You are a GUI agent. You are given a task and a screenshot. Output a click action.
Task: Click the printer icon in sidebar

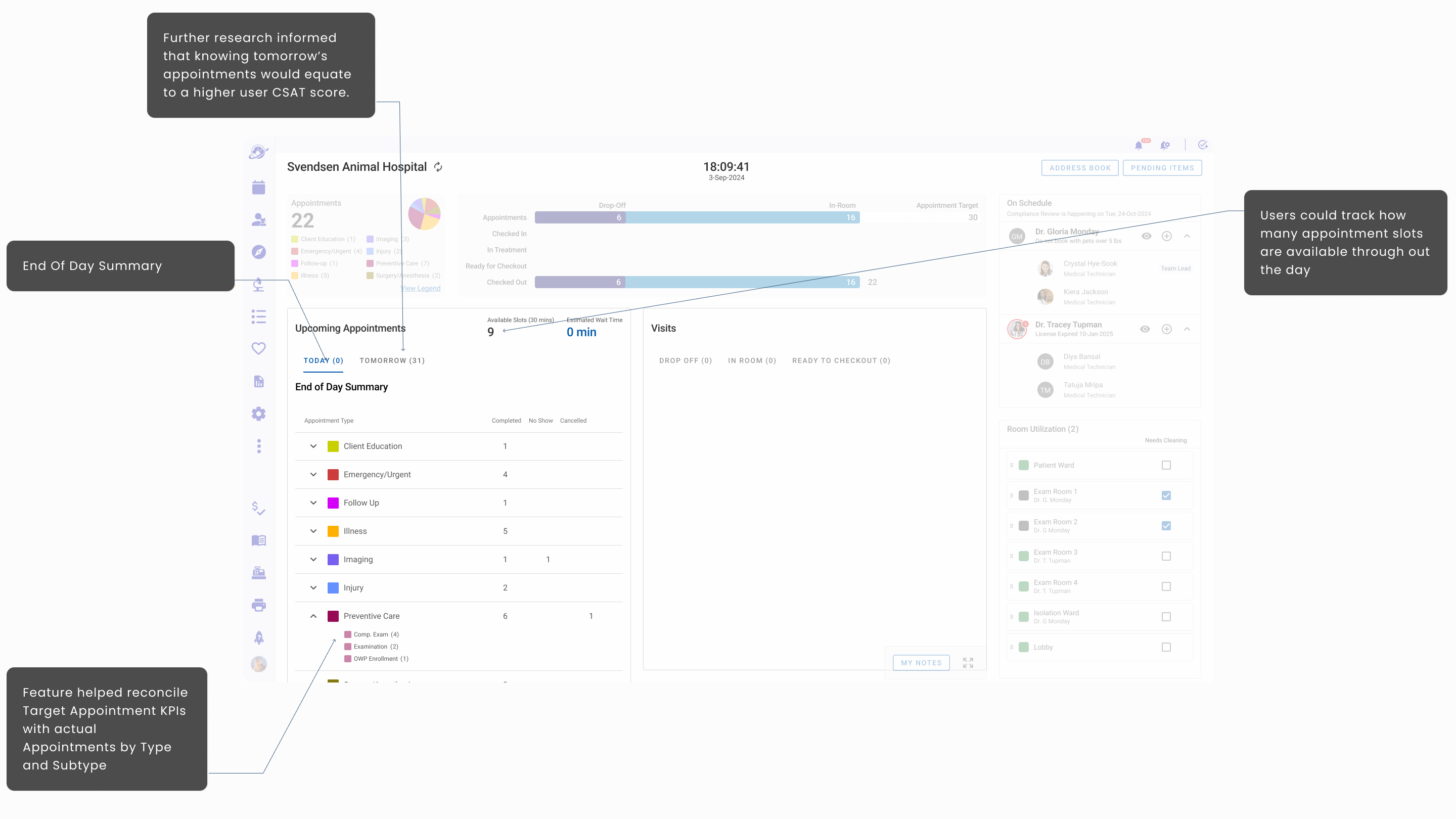coord(258,605)
